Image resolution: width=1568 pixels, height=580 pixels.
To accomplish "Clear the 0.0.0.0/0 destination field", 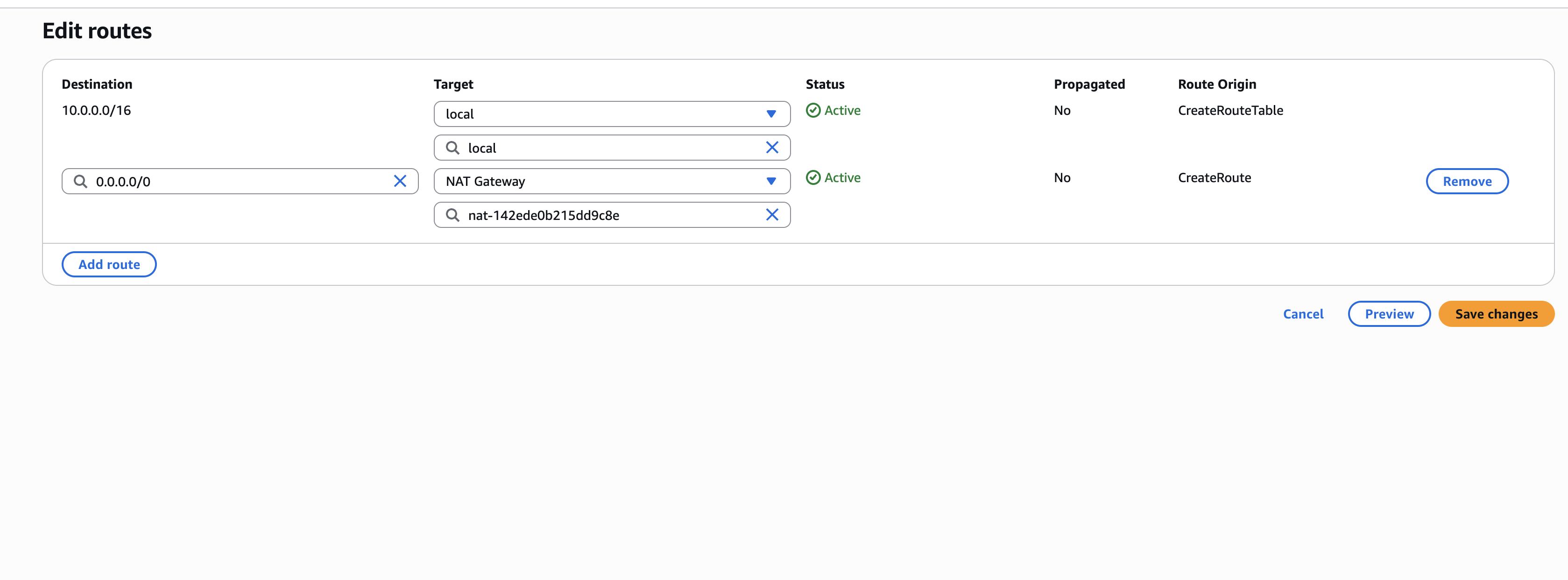I will click(x=400, y=181).
